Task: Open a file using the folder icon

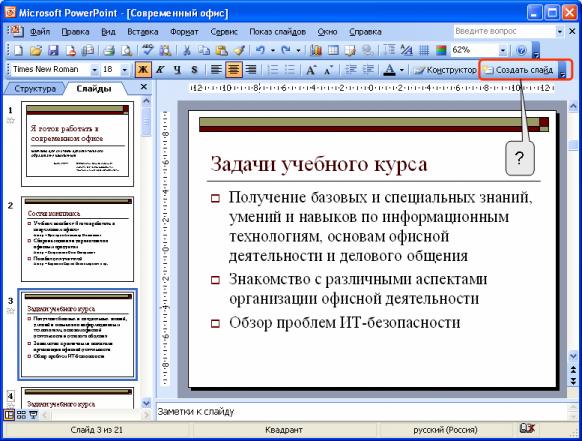Action: click(x=36, y=50)
